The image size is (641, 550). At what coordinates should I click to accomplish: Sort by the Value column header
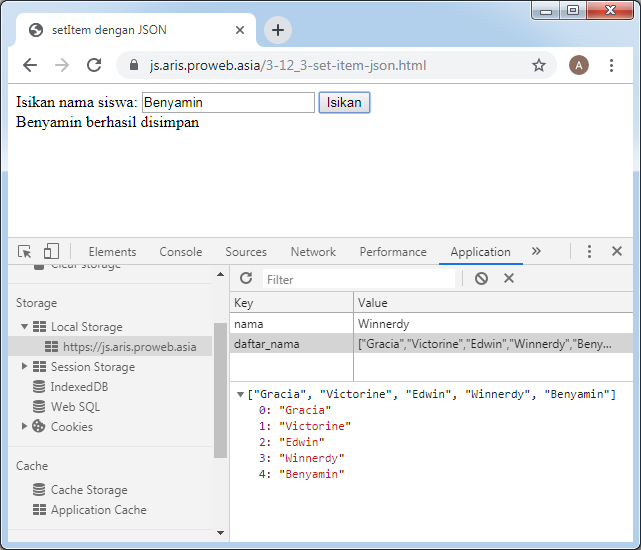[493, 303]
